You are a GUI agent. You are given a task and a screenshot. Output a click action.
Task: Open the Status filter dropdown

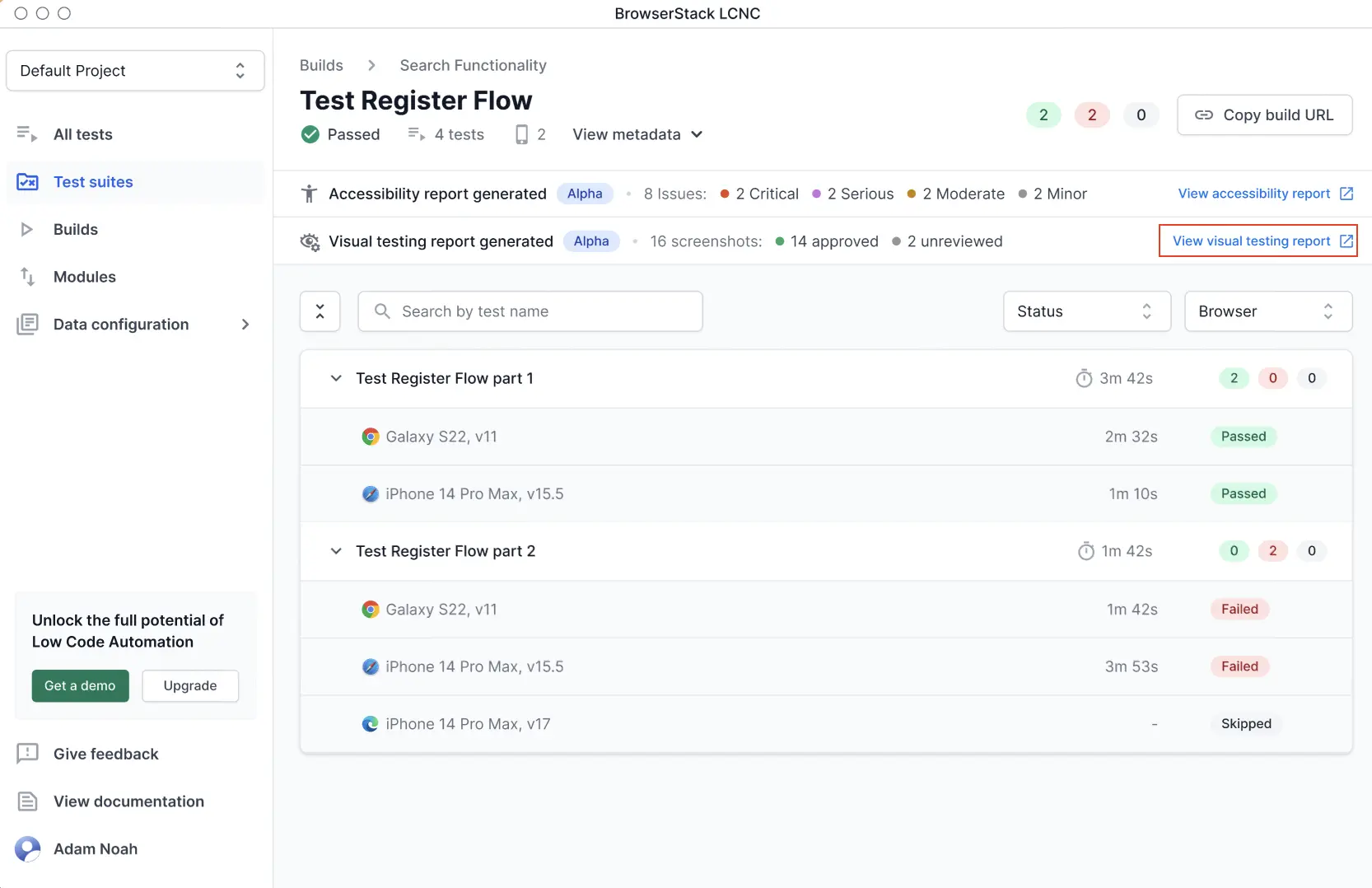pyautogui.click(x=1085, y=311)
